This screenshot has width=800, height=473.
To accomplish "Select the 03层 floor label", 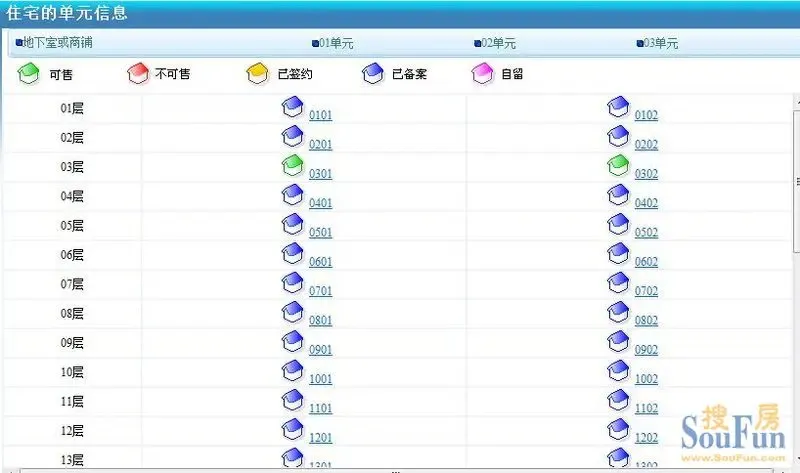I will tap(72, 167).
